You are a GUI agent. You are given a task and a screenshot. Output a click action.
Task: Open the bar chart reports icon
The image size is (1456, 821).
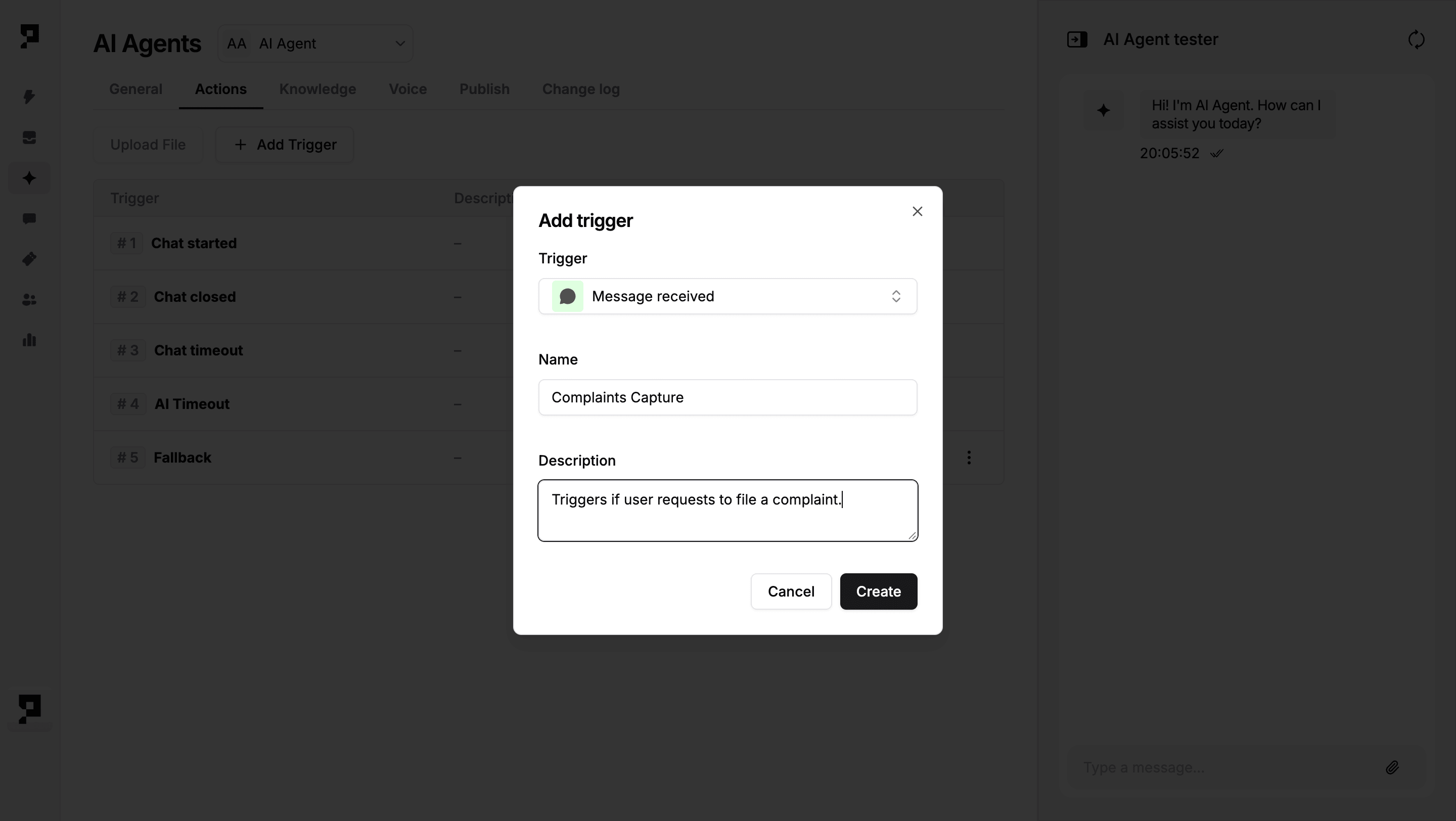click(x=29, y=340)
